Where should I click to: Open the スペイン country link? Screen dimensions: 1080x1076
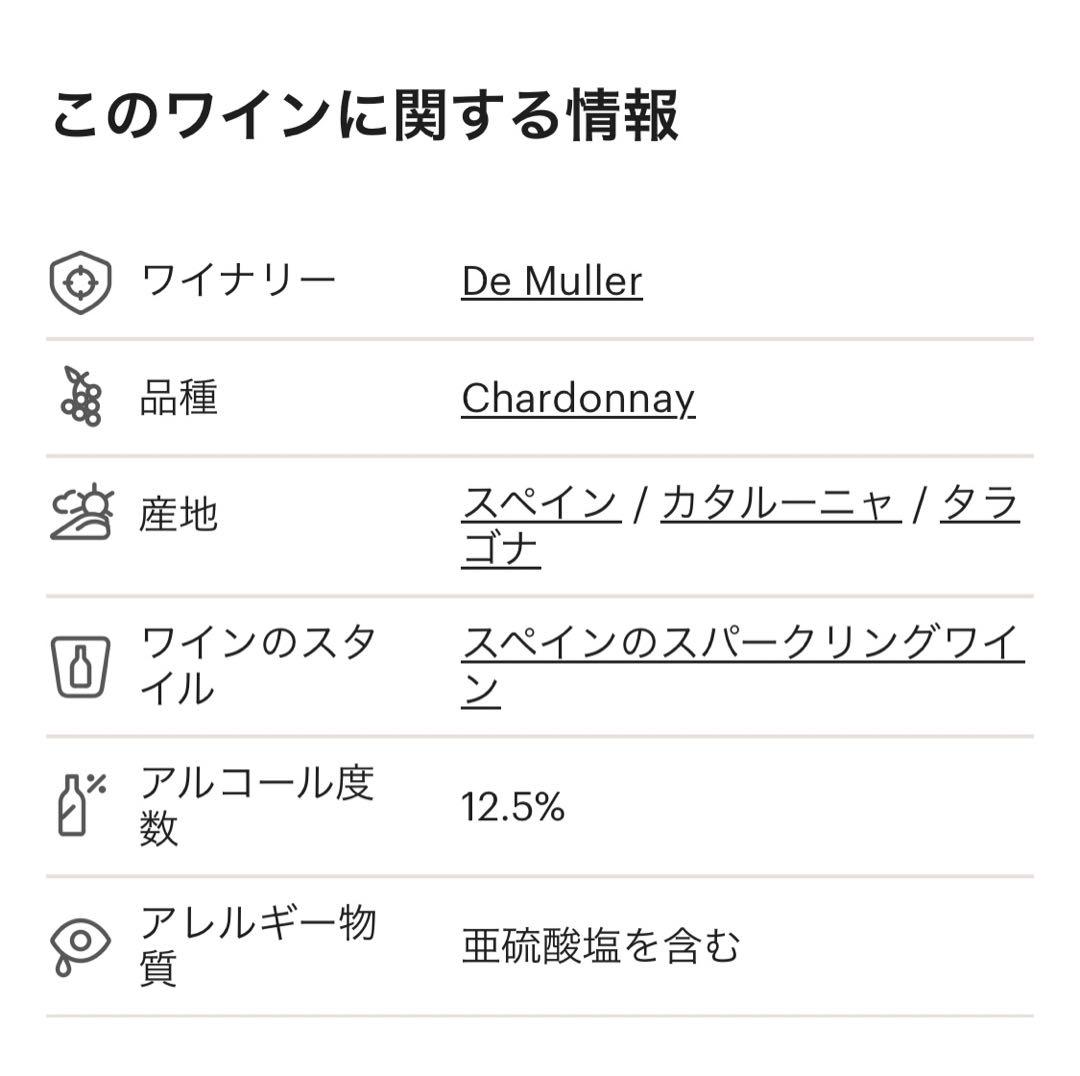pos(541,503)
